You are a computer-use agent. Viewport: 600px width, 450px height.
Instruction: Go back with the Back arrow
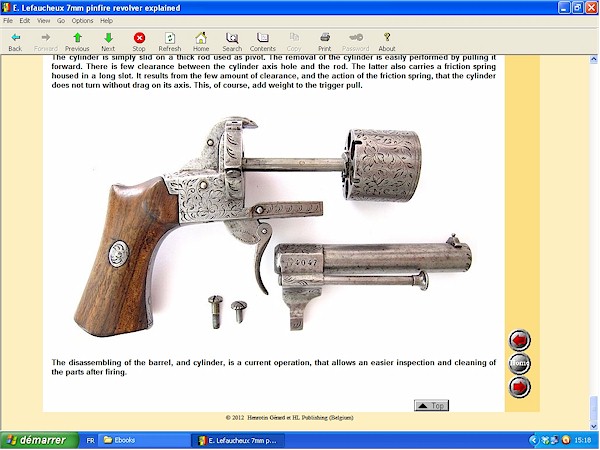15,42
